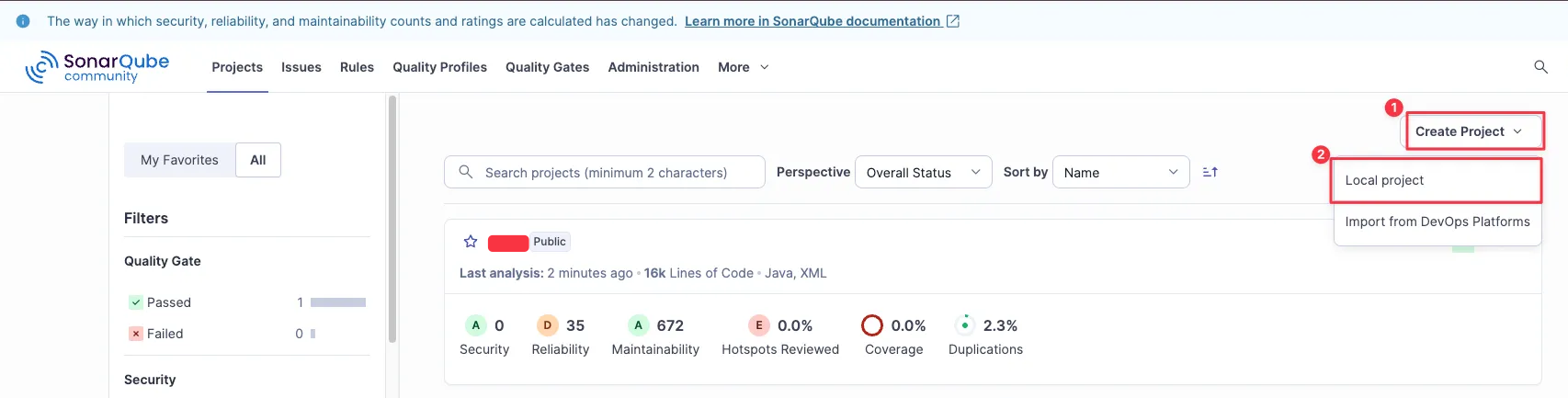The image size is (1568, 398).
Task: Click the Coverage ring indicator
Action: (x=872, y=325)
